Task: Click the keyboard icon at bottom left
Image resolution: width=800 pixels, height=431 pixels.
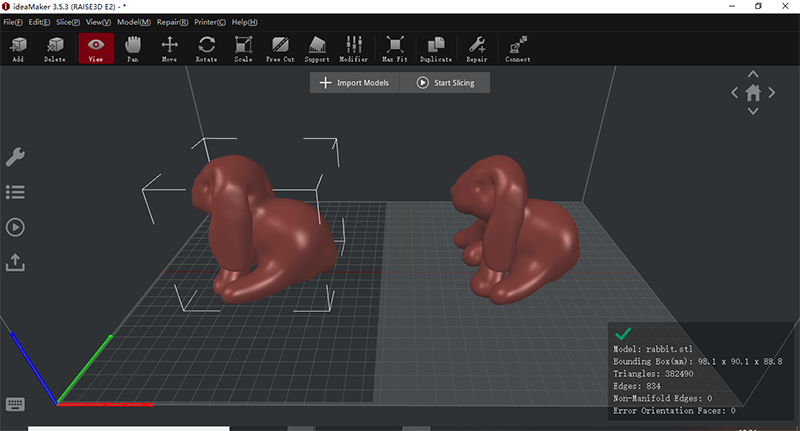Action: (x=15, y=404)
